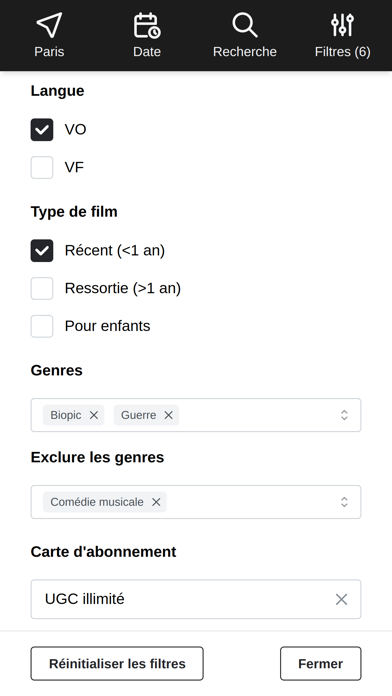The width and height of the screenshot is (392, 696).
Task: Select the Filtres (6) tab label
Action: tap(342, 52)
